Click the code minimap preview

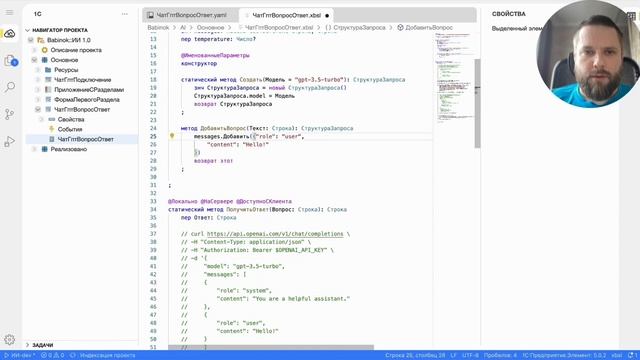454,78
